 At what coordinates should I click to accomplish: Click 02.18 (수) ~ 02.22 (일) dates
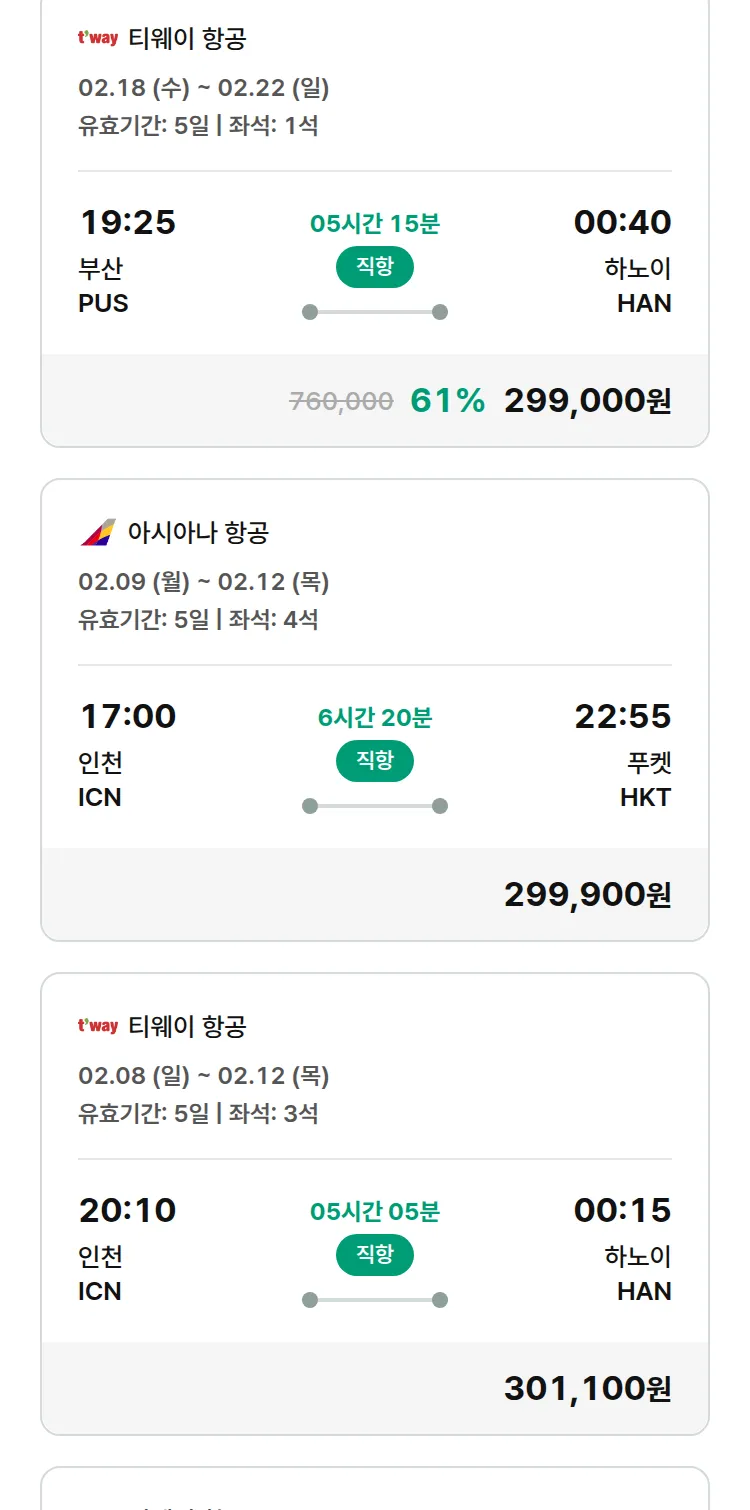[204, 88]
